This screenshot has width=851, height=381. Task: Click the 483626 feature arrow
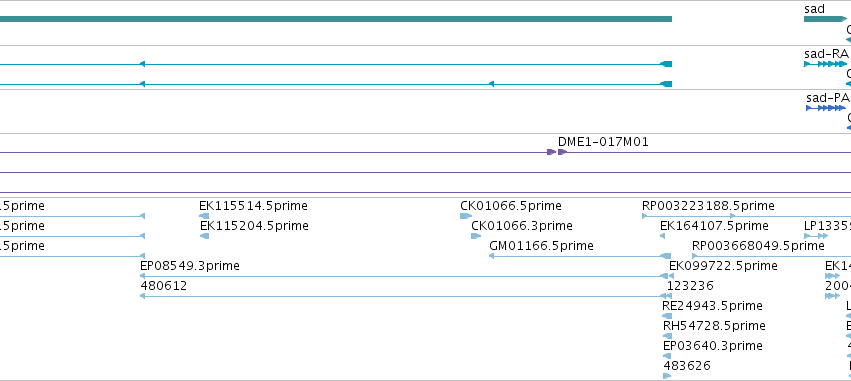tap(667, 376)
